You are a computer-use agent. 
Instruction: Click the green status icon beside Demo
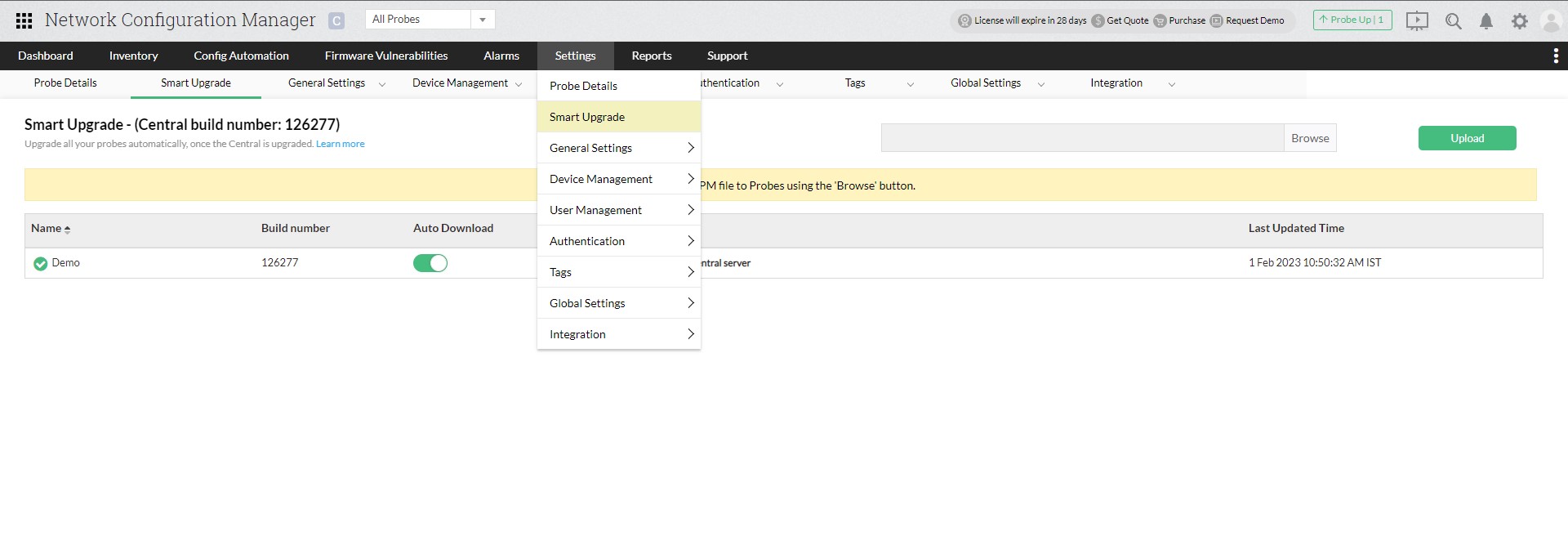click(x=40, y=263)
